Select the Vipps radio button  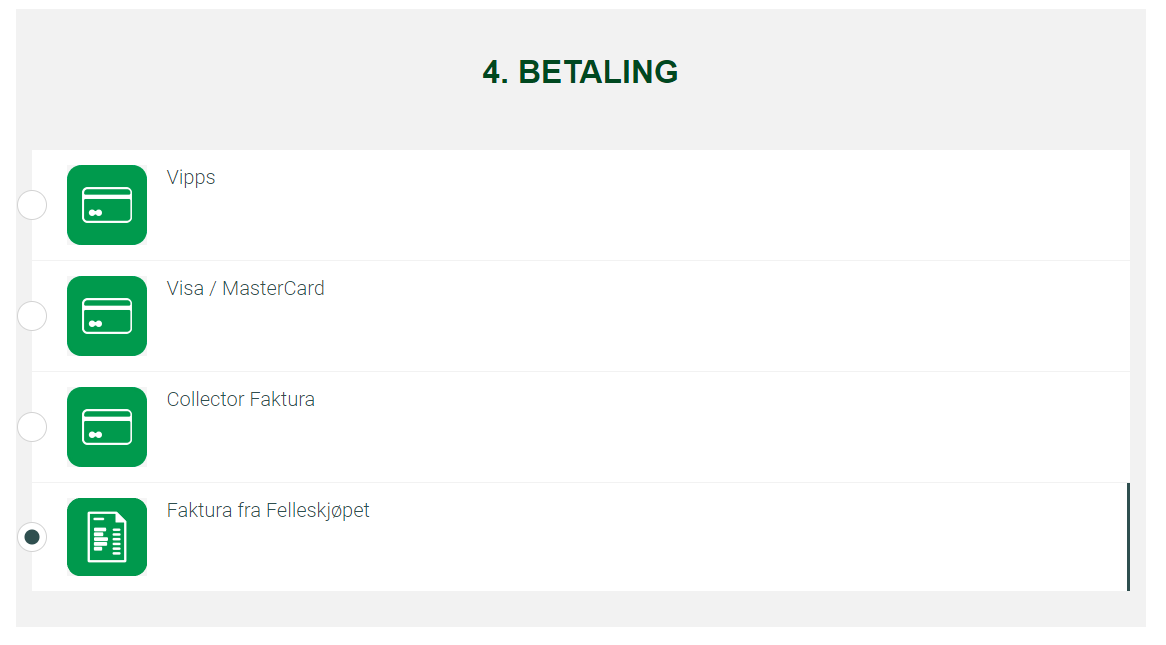point(32,205)
